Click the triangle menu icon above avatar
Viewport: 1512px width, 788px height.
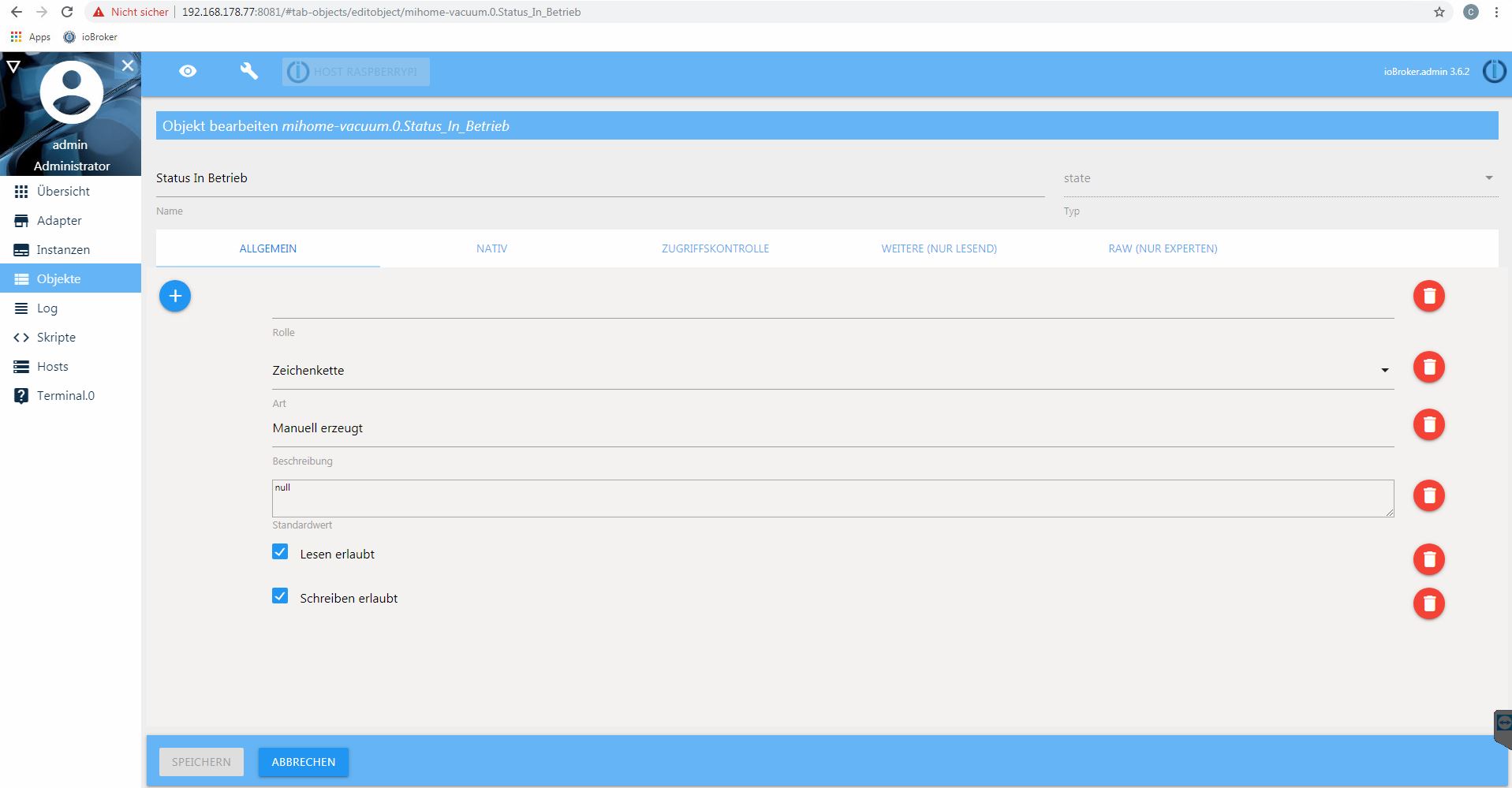[13, 66]
